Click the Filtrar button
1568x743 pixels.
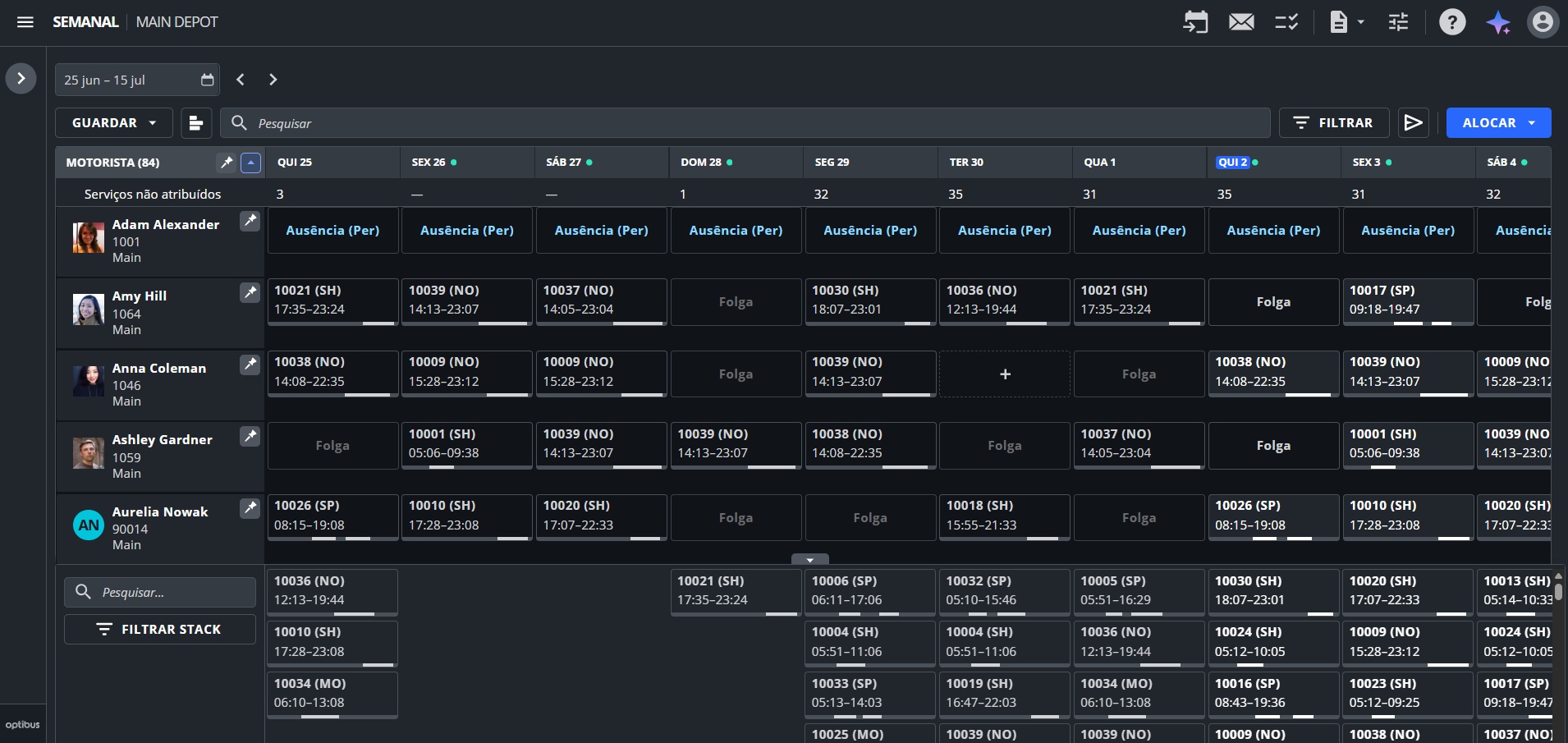(x=1334, y=122)
